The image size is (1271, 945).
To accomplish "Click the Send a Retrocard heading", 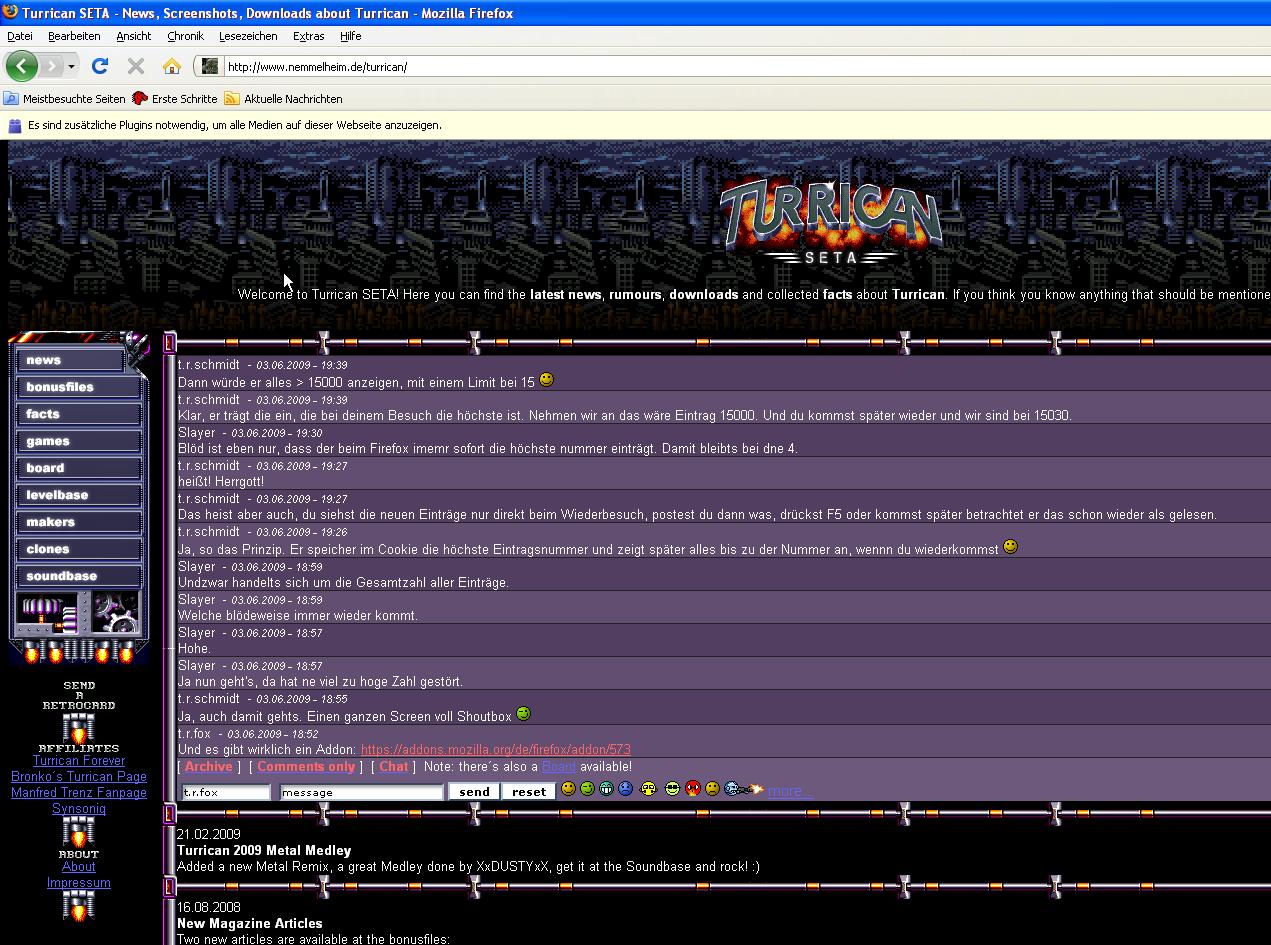I will click(x=79, y=695).
